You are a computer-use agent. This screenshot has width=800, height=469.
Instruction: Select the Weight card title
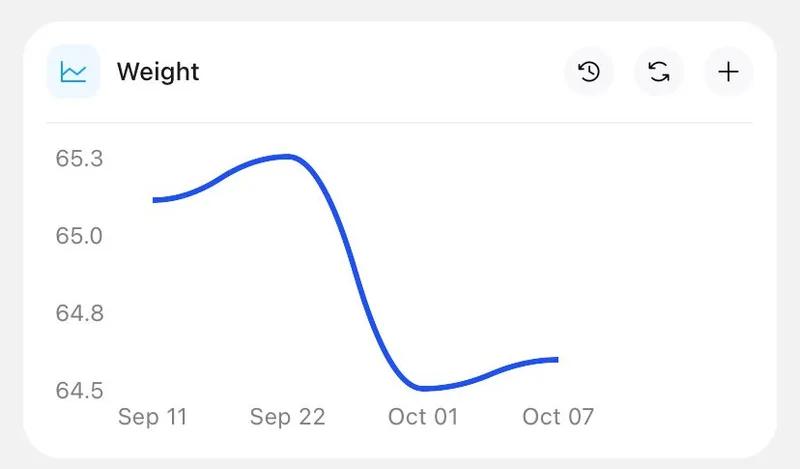pyautogui.click(x=158, y=72)
